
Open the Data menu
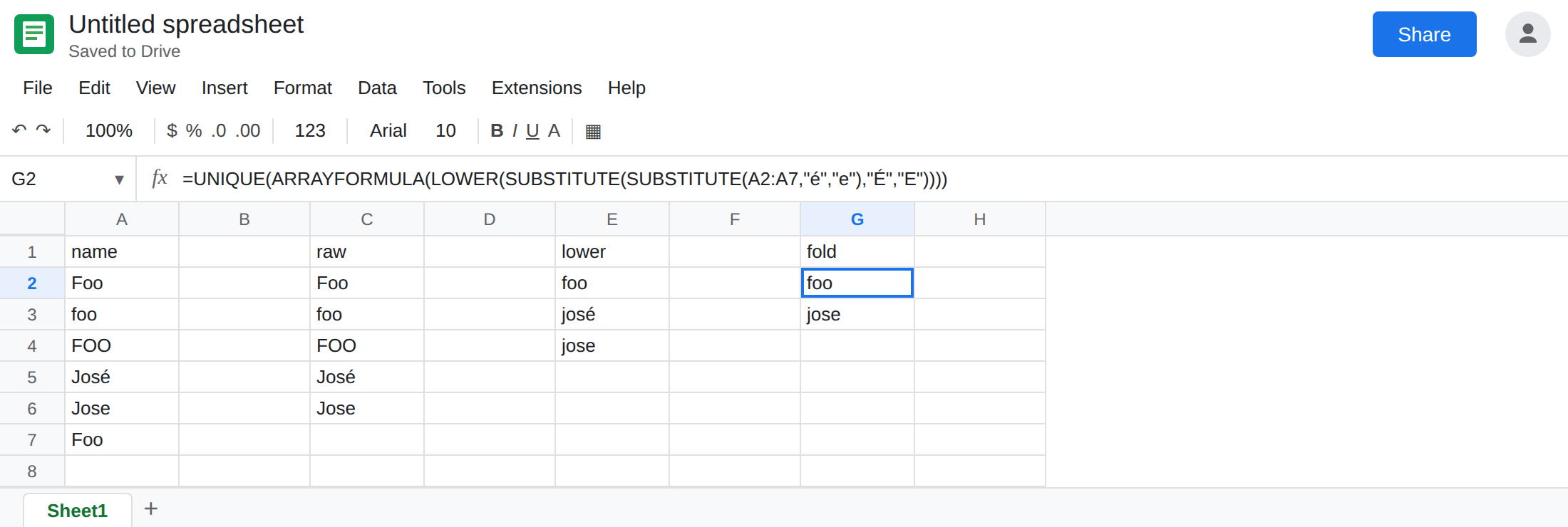377,88
